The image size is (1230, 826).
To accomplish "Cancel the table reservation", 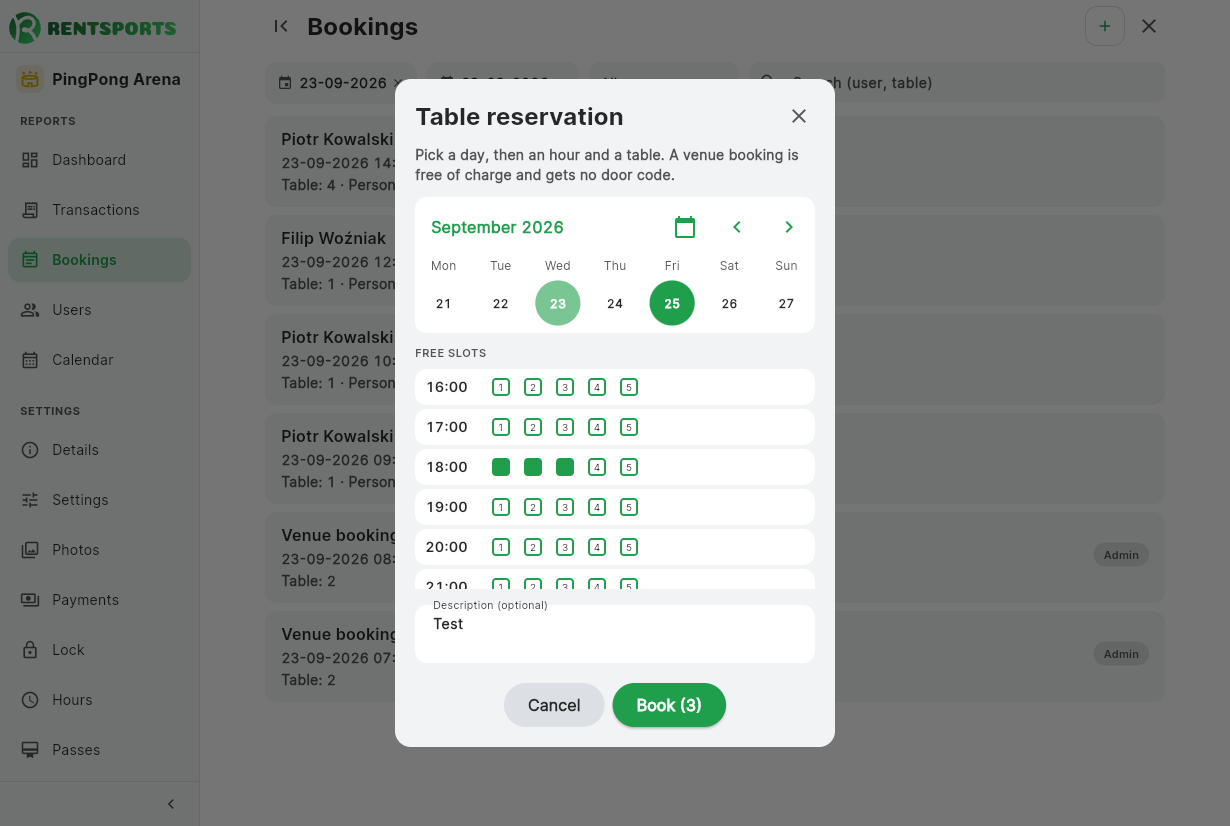I will [554, 705].
